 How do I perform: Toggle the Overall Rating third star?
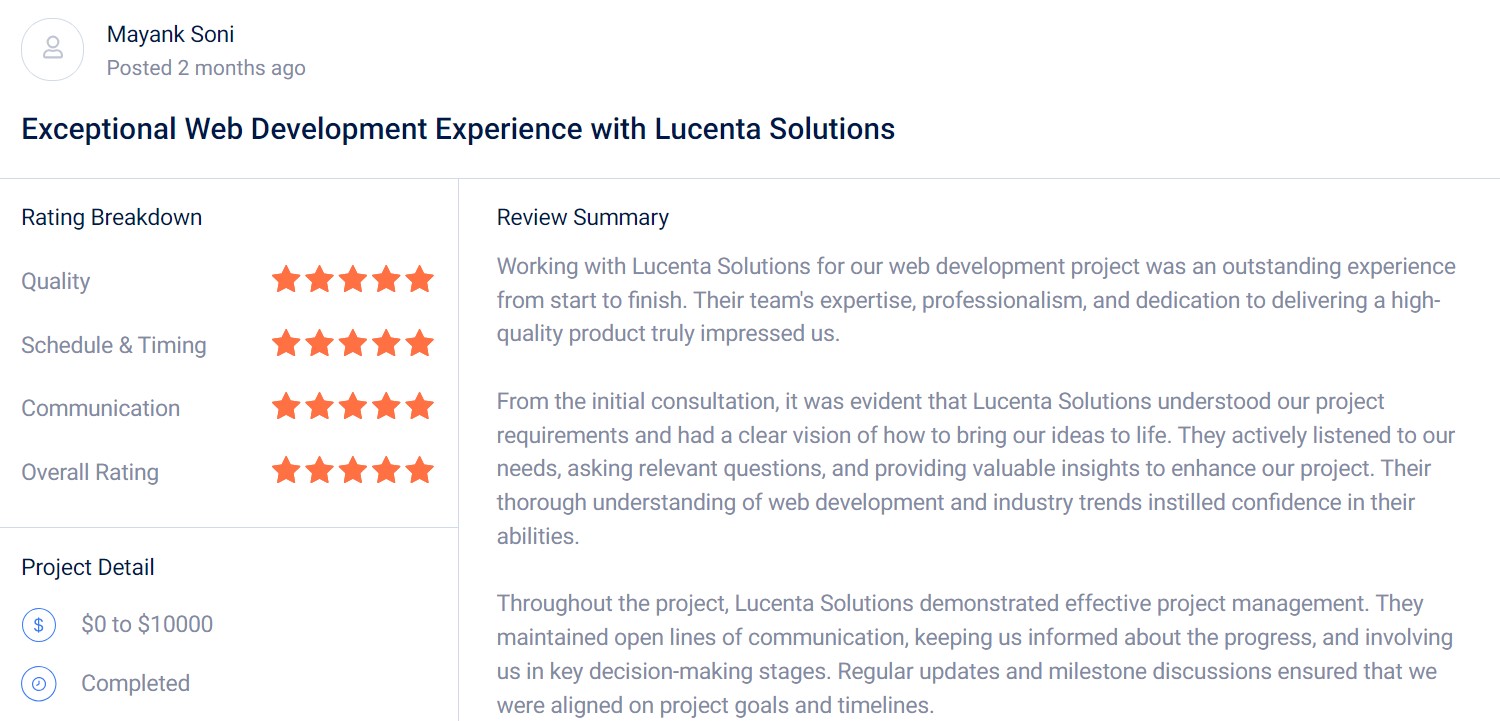353,470
